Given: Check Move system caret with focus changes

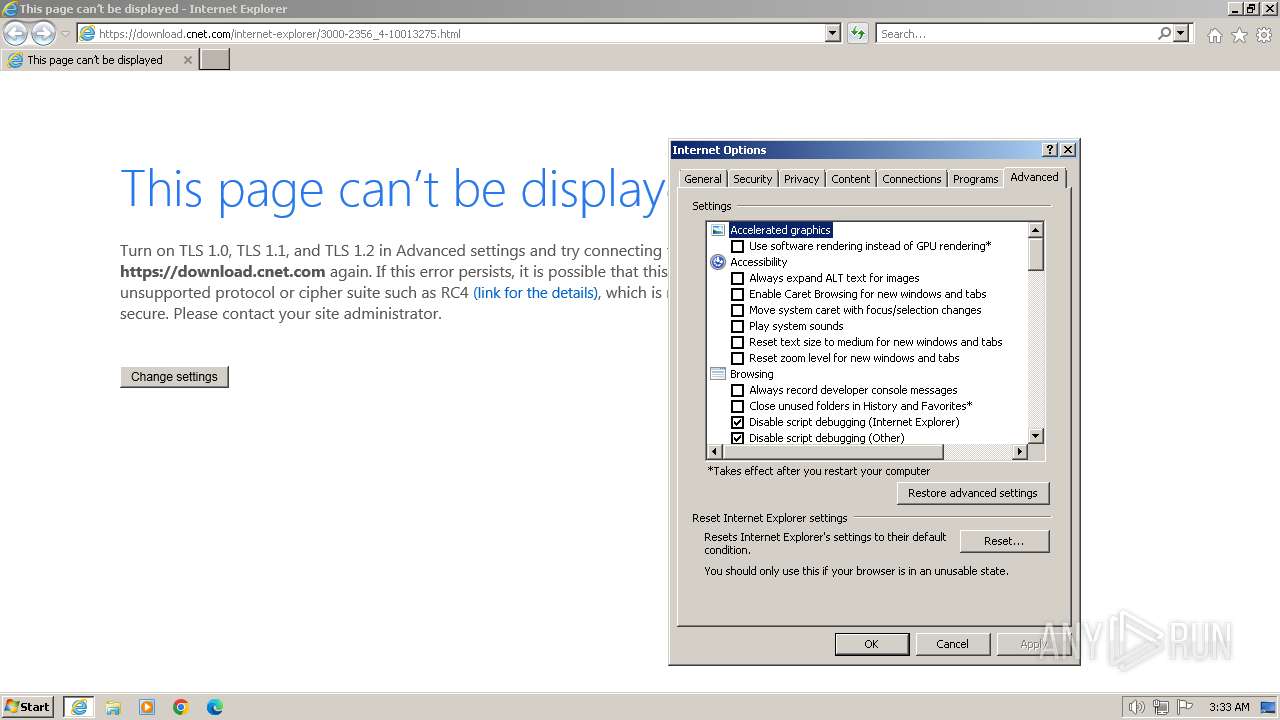Looking at the screenshot, I should [x=738, y=310].
